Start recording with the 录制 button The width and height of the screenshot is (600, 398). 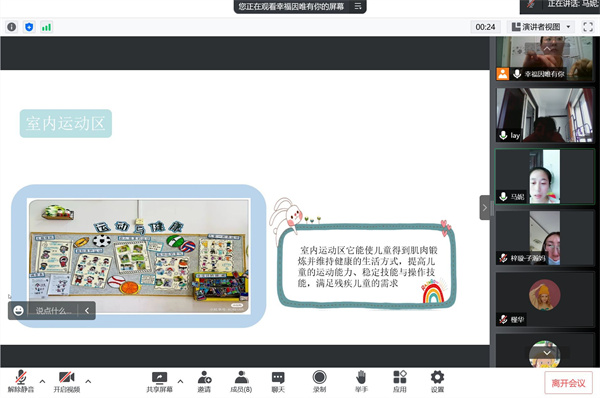(x=319, y=382)
